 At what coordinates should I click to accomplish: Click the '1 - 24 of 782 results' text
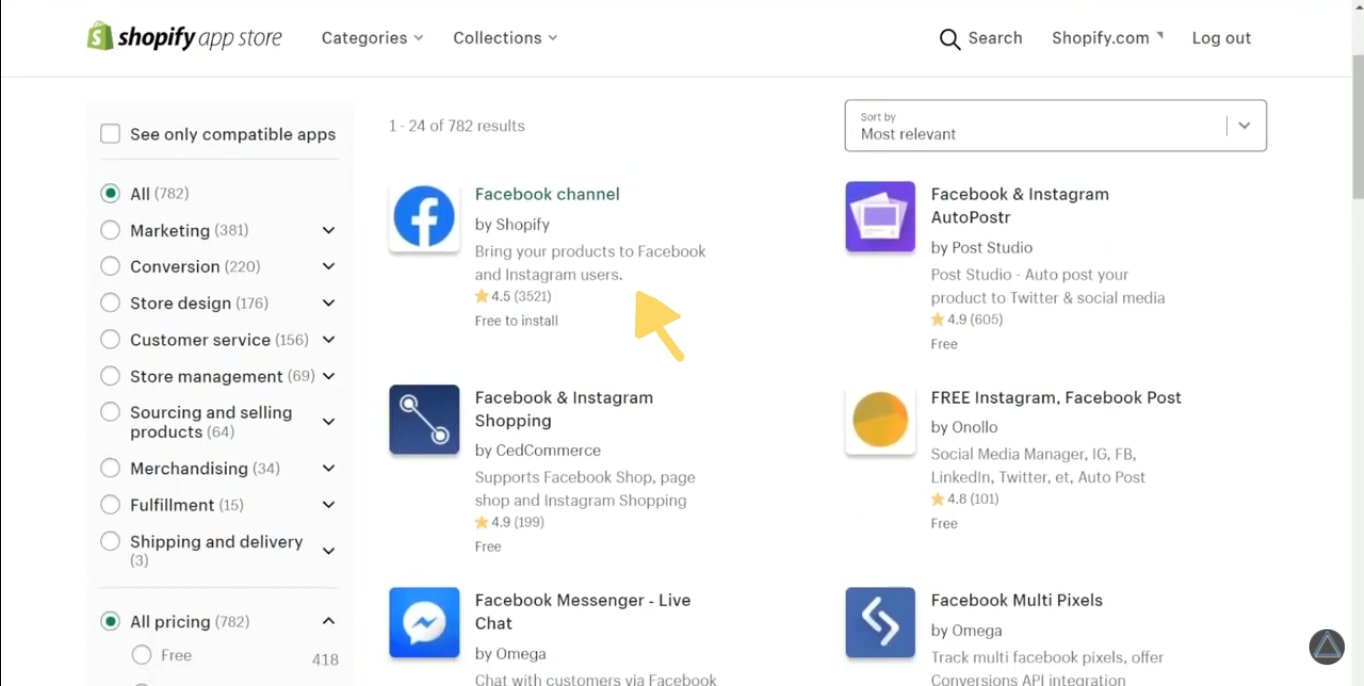click(x=457, y=126)
